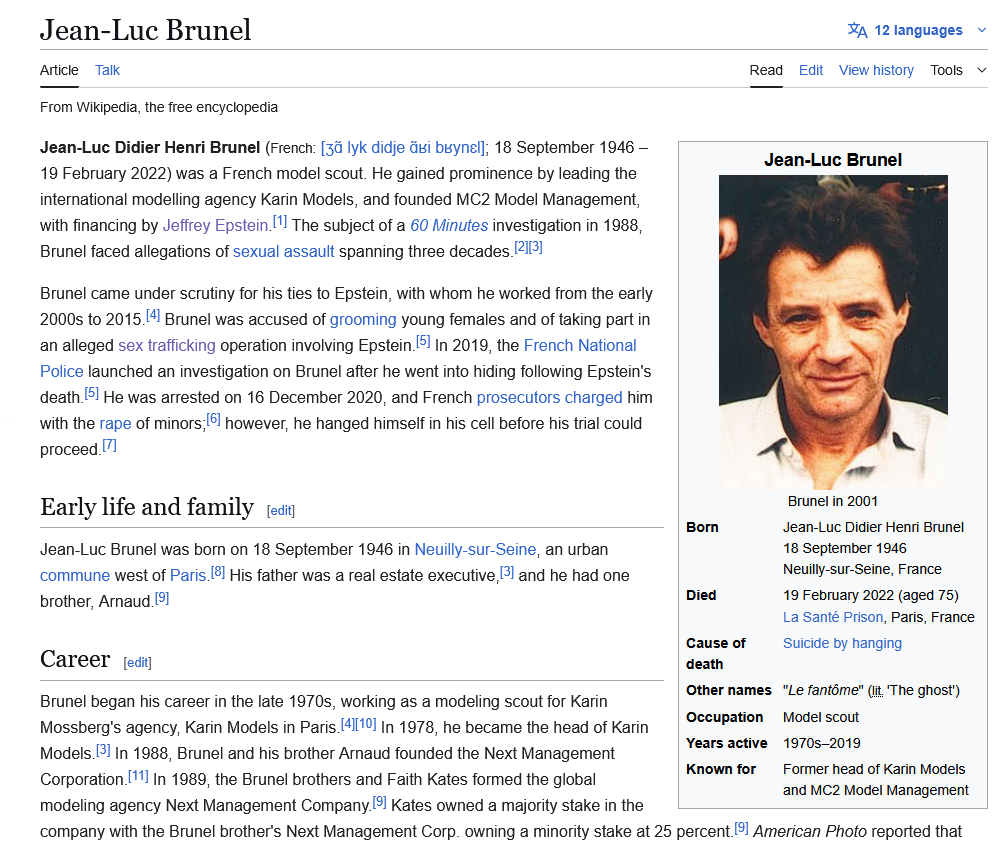Open the 12 languages dropdown

918,30
